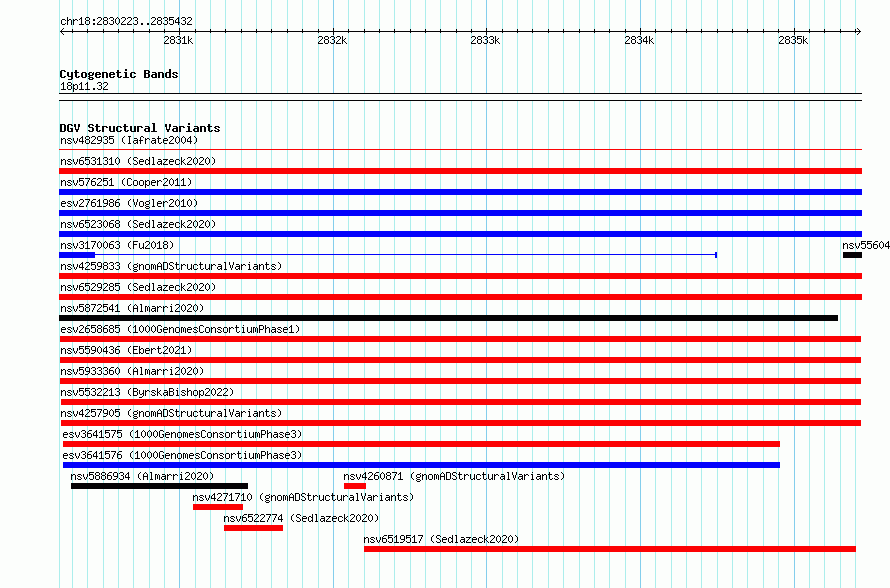Click nsv5590436 (Ebert2021) label
The width and height of the screenshot is (890, 588).
[x=126, y=350]
